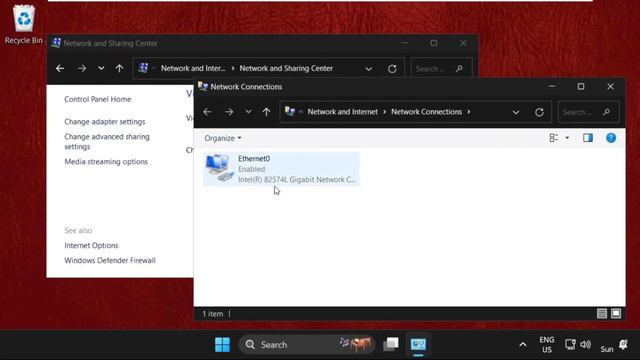Screen dimensions: 640x360
Task: Click the Network and Sharing Center address bar icon
Action: [x=143, y=68]
